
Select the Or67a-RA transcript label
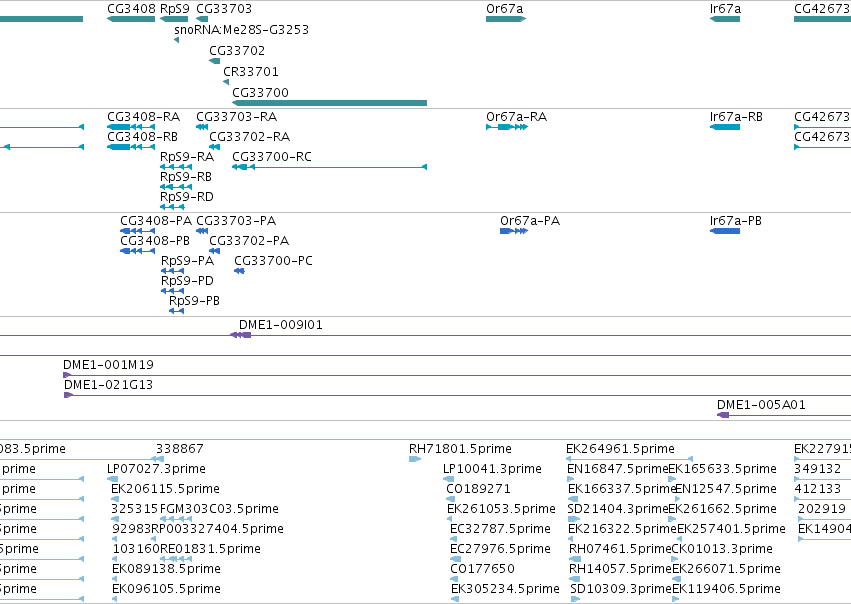coord(517,117)
